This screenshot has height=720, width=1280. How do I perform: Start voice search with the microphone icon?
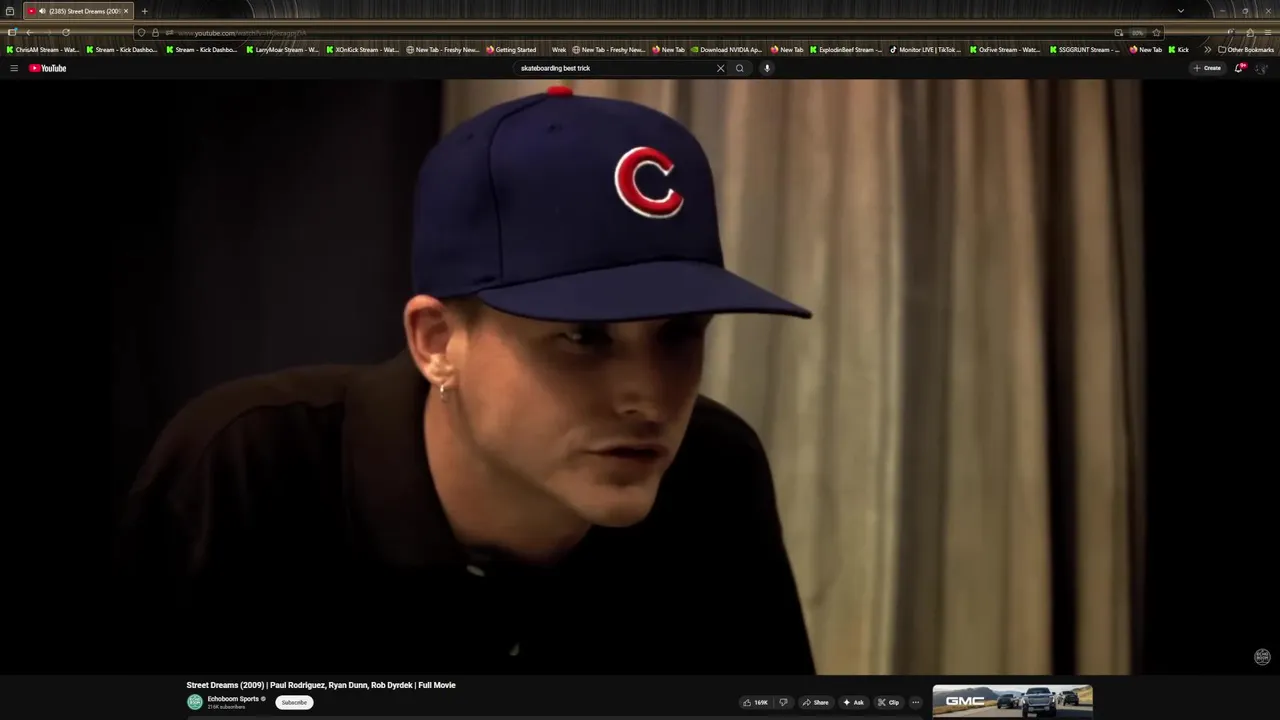tap(767, 68)
